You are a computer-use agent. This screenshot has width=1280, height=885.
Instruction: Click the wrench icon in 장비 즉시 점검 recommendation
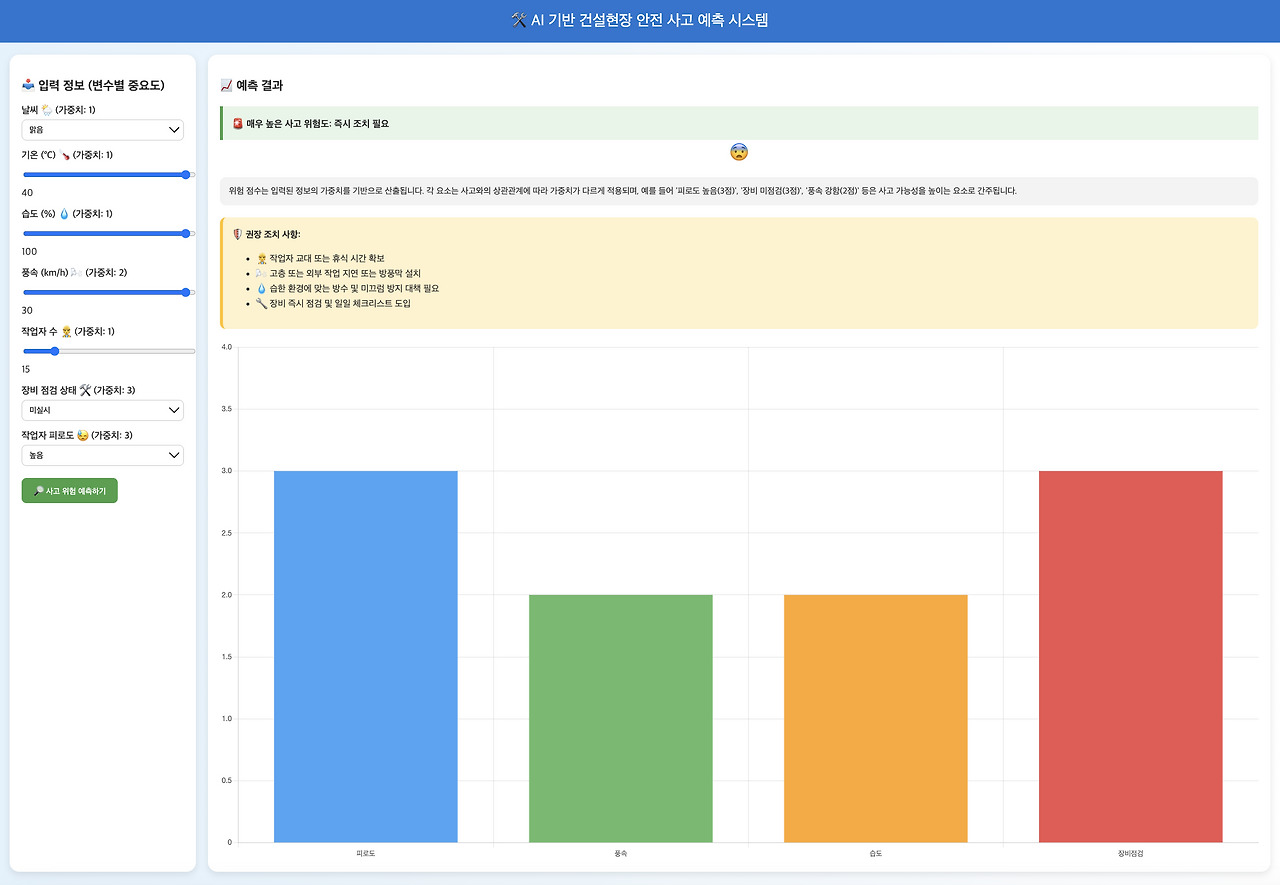(261, 303)
